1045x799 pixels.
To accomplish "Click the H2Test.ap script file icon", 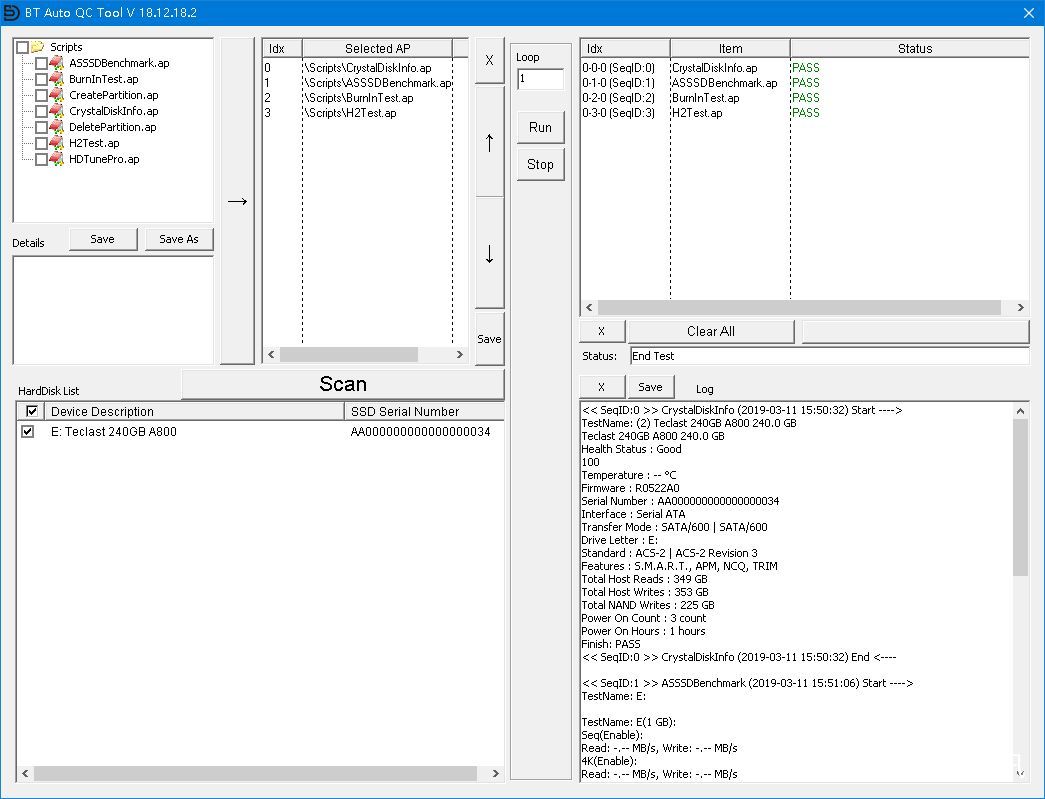I will pyautogui.click(x=57, y=143).
